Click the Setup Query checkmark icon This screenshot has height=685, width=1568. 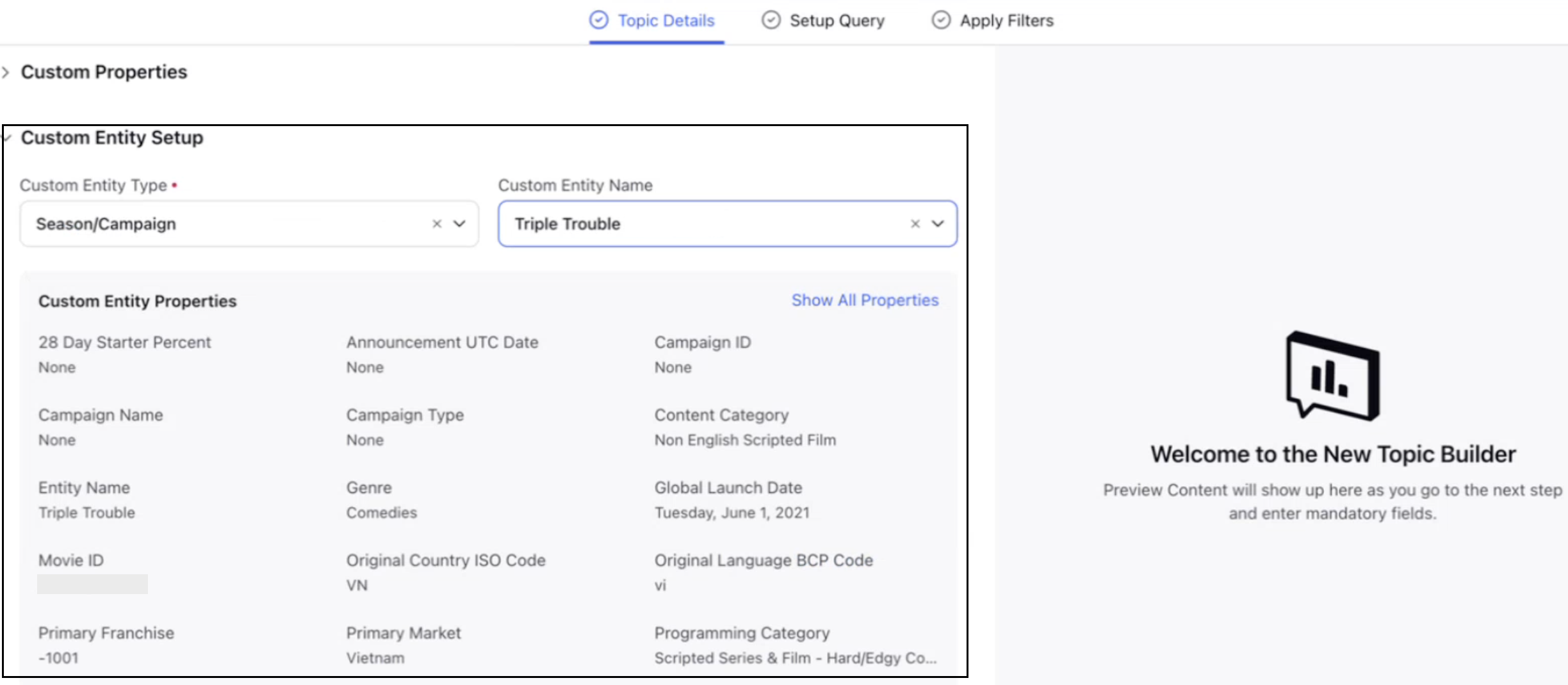click(771, 20)
